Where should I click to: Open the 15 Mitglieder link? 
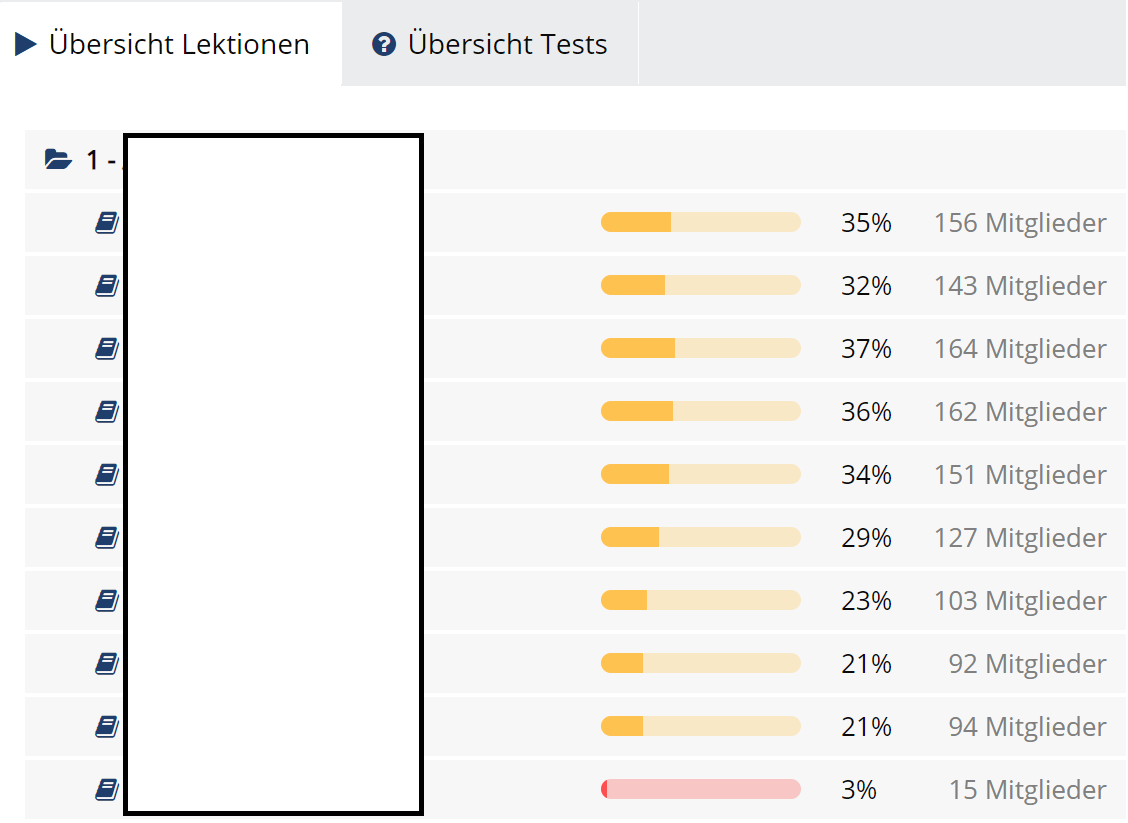(1027, 789)
